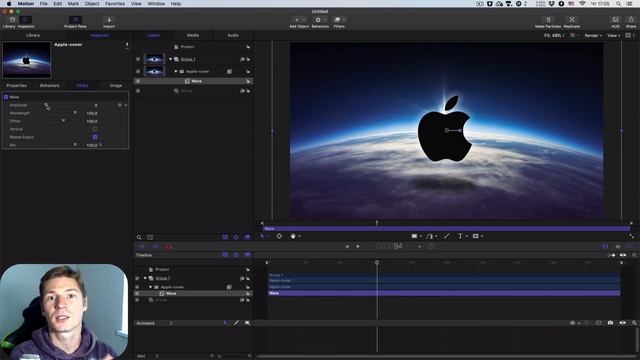Open Behaviors inspector tab
The width and height of the screenshot is (640, 360).
tap(50, 86)
